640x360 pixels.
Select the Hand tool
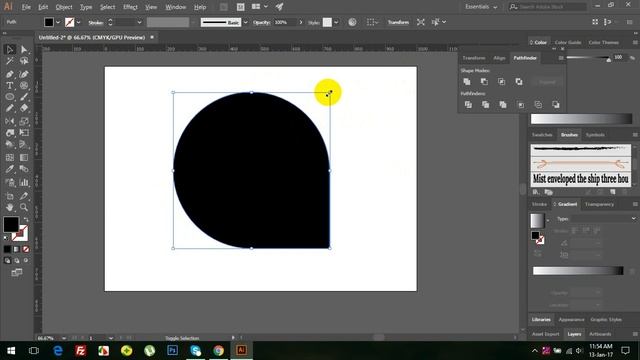10,208
